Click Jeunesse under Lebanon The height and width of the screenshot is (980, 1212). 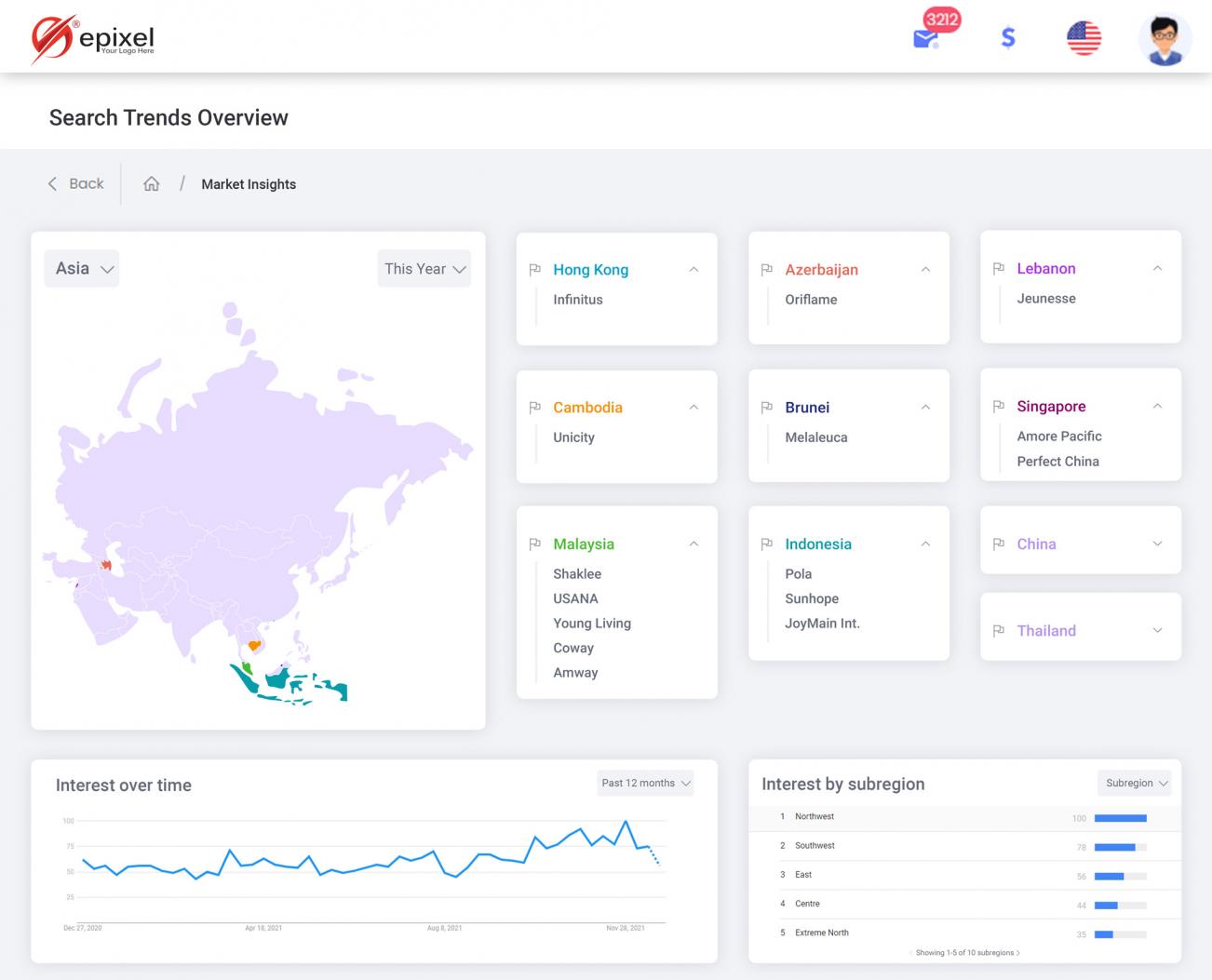[1046, 299]
